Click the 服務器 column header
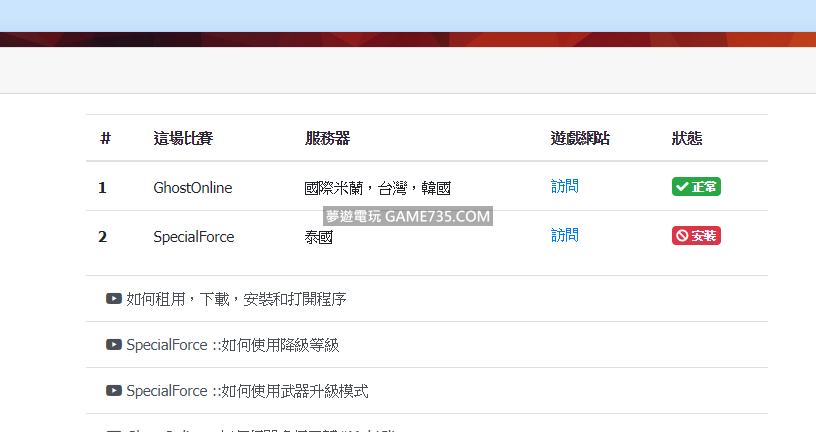The width and height of the screenshot is (816, 432). [x=327, y=138]
